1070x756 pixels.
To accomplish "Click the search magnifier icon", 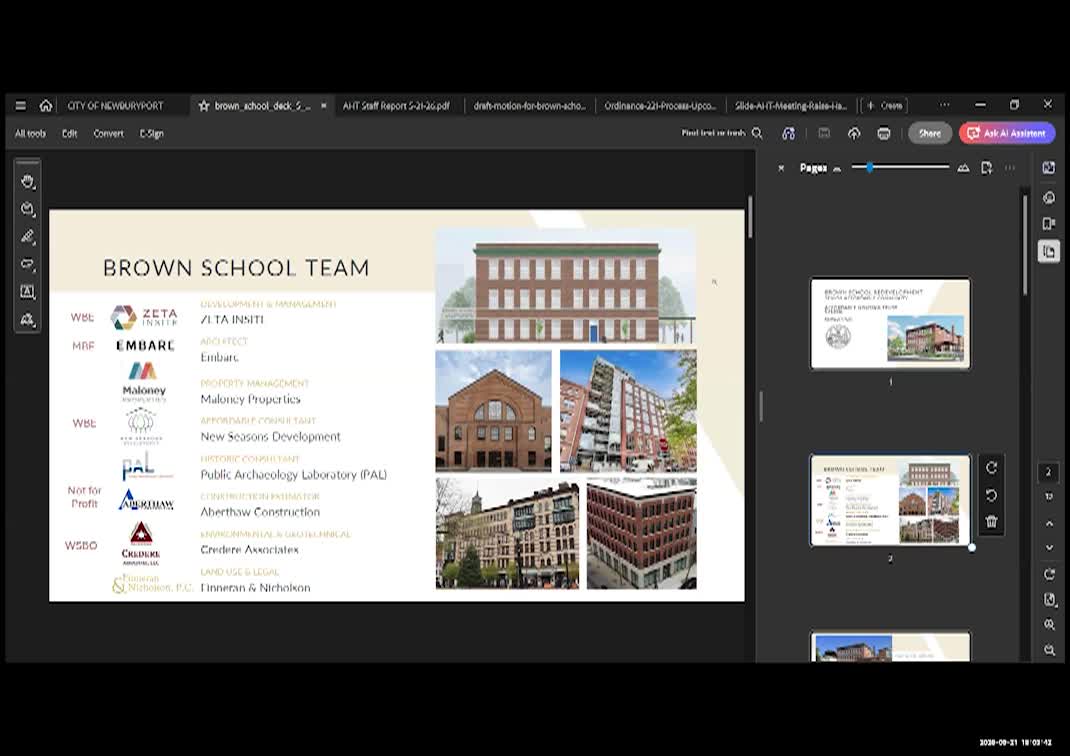I will pos(757,133).
